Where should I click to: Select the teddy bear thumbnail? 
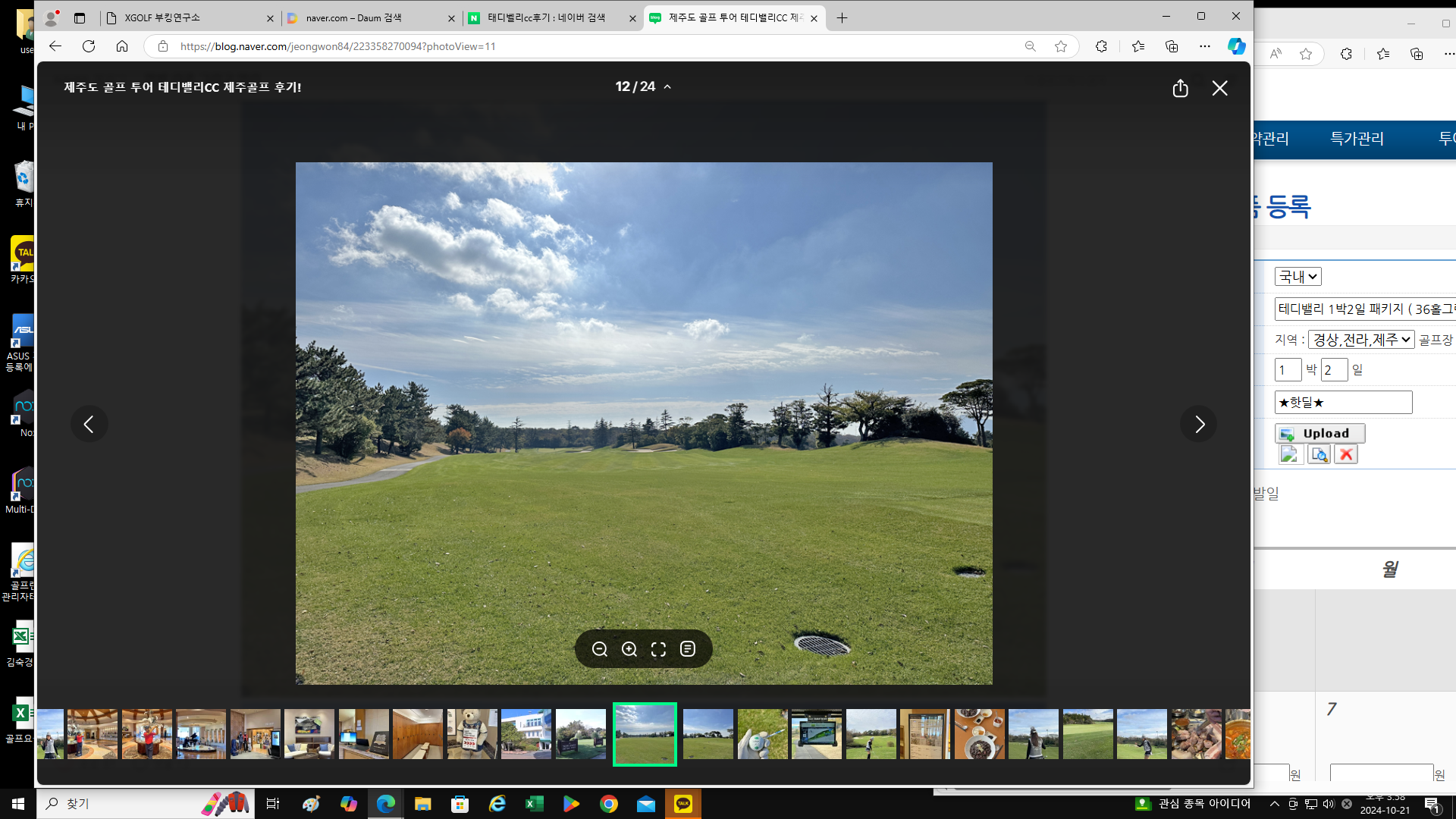(x=472, y=734)
